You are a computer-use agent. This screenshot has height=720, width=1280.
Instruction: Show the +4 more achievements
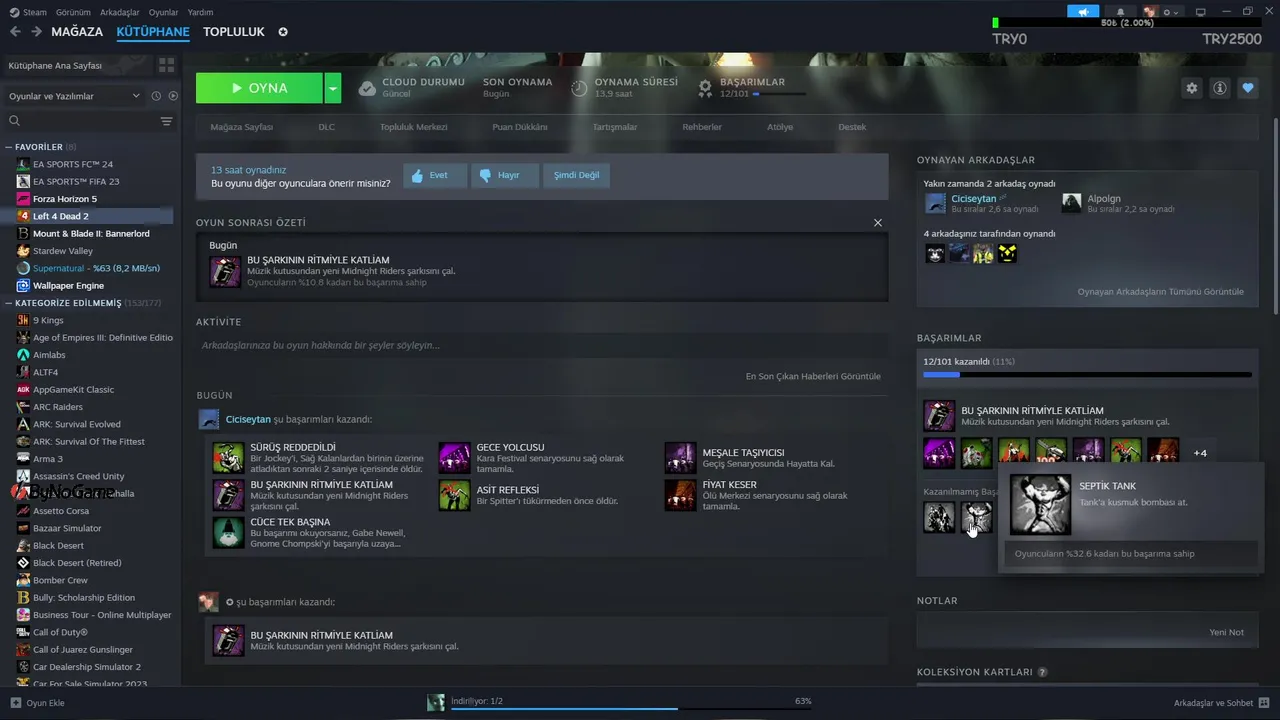1200,453
